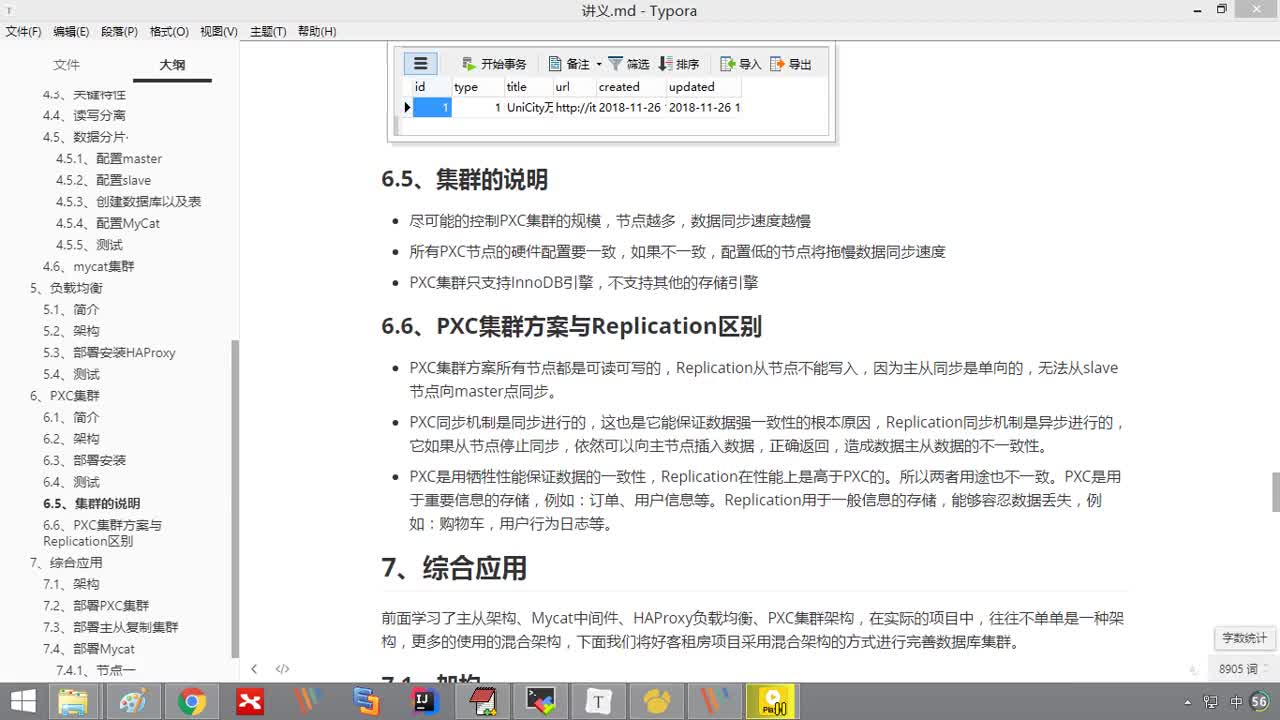Go to outline item 4.5.3、创建数据库以及表
Screen dimensions: 1280x720
[129, 201]
